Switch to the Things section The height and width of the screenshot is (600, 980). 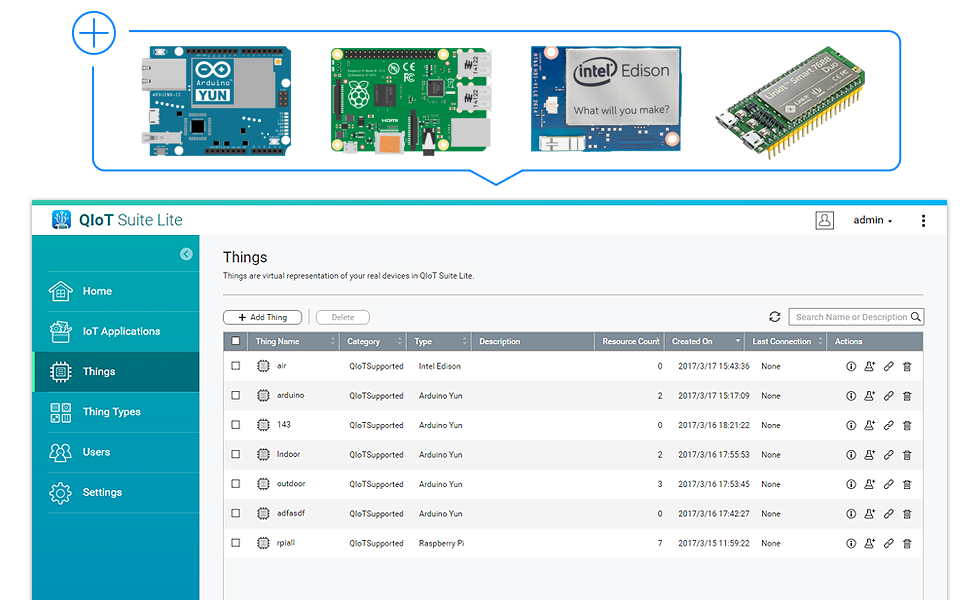point(100,371)
